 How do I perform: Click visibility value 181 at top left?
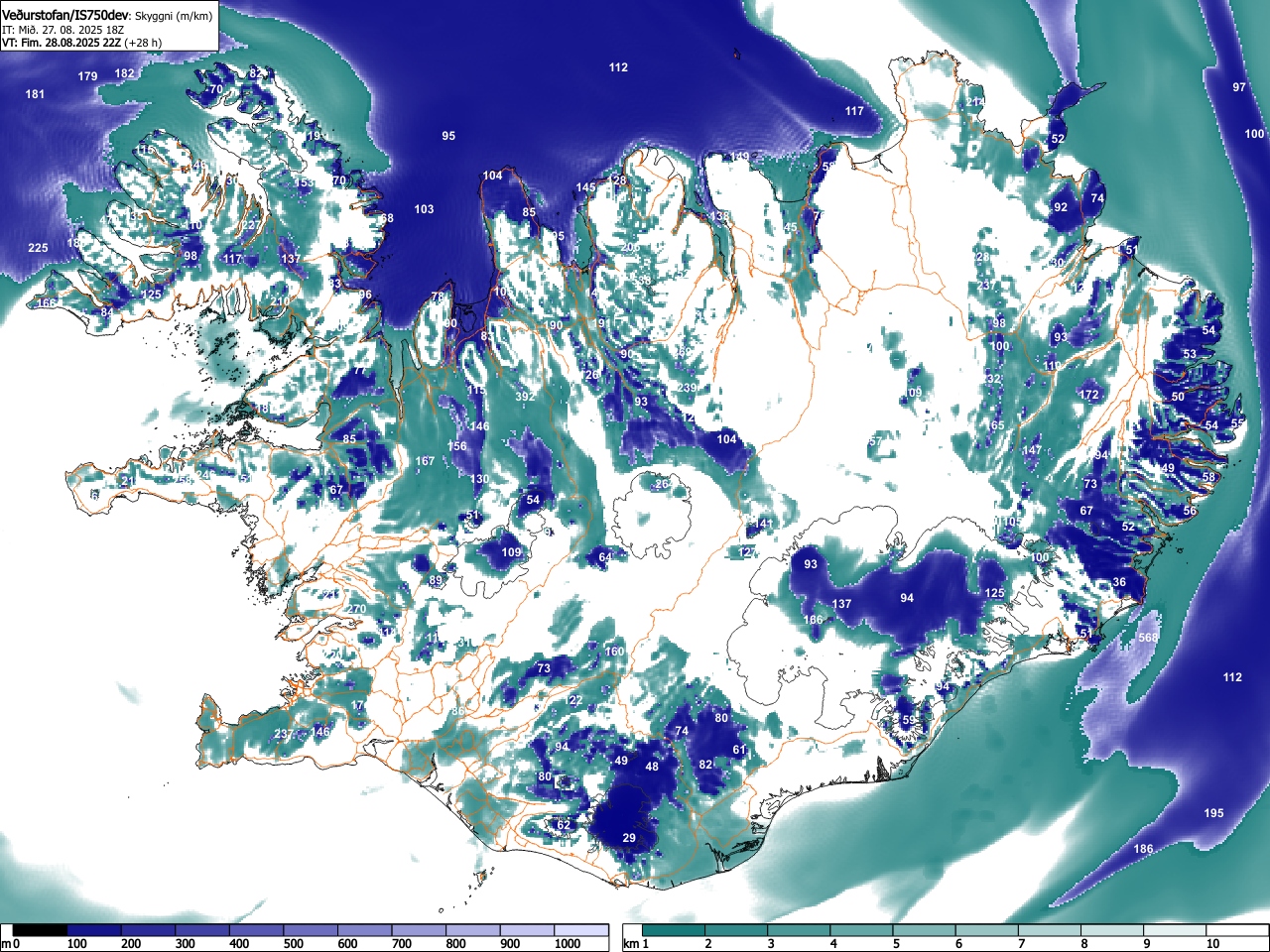coord(35,94)
